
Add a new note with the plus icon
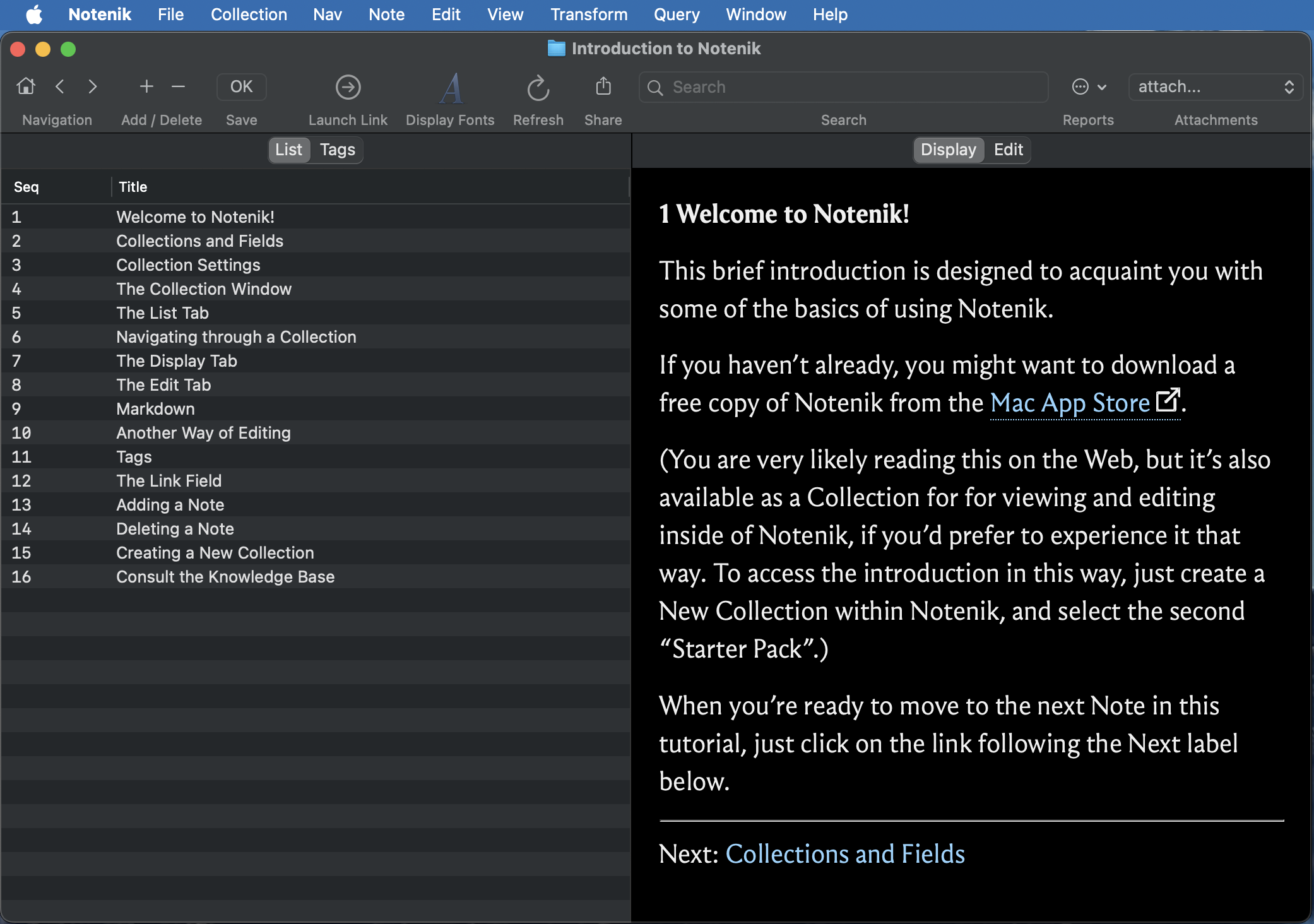pos(146,86)
